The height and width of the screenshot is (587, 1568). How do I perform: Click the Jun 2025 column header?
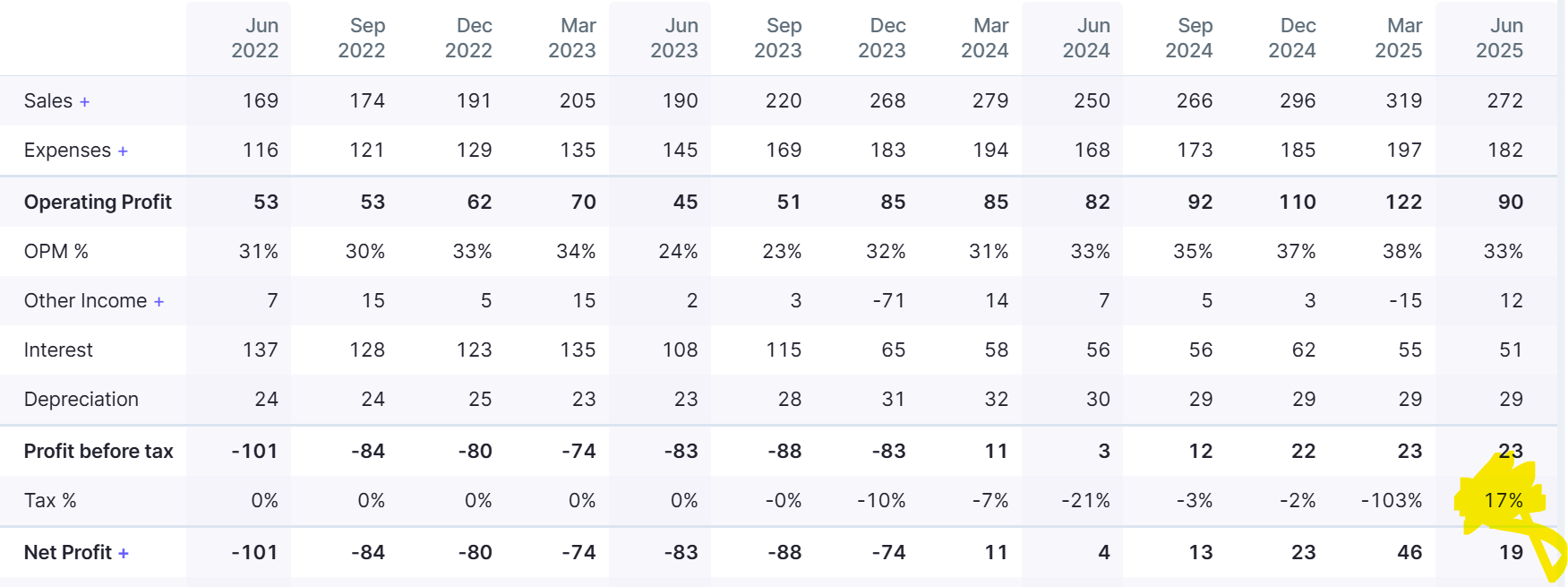(1499, 39)
